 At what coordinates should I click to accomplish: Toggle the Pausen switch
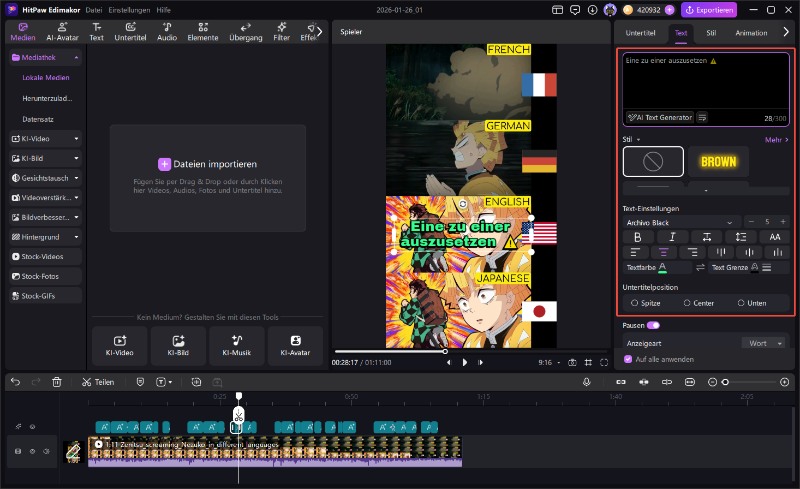(654, 325)
